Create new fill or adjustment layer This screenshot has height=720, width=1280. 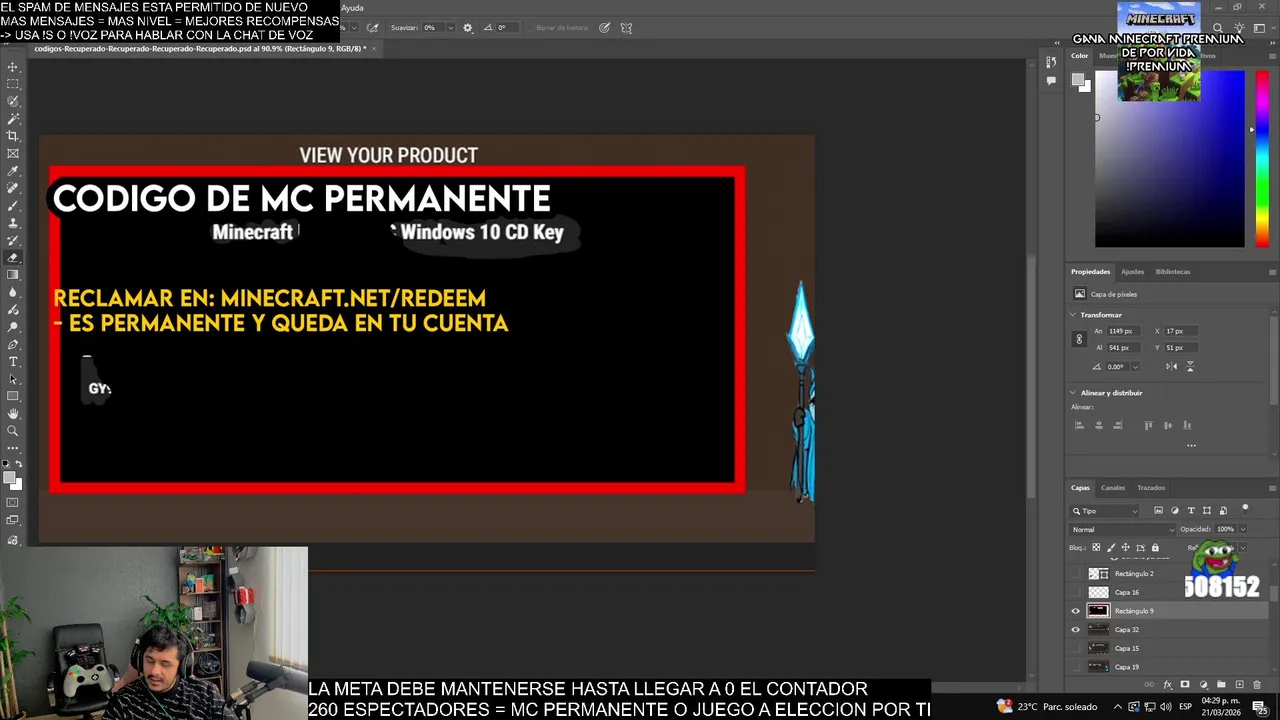[x=1203, y=685]
